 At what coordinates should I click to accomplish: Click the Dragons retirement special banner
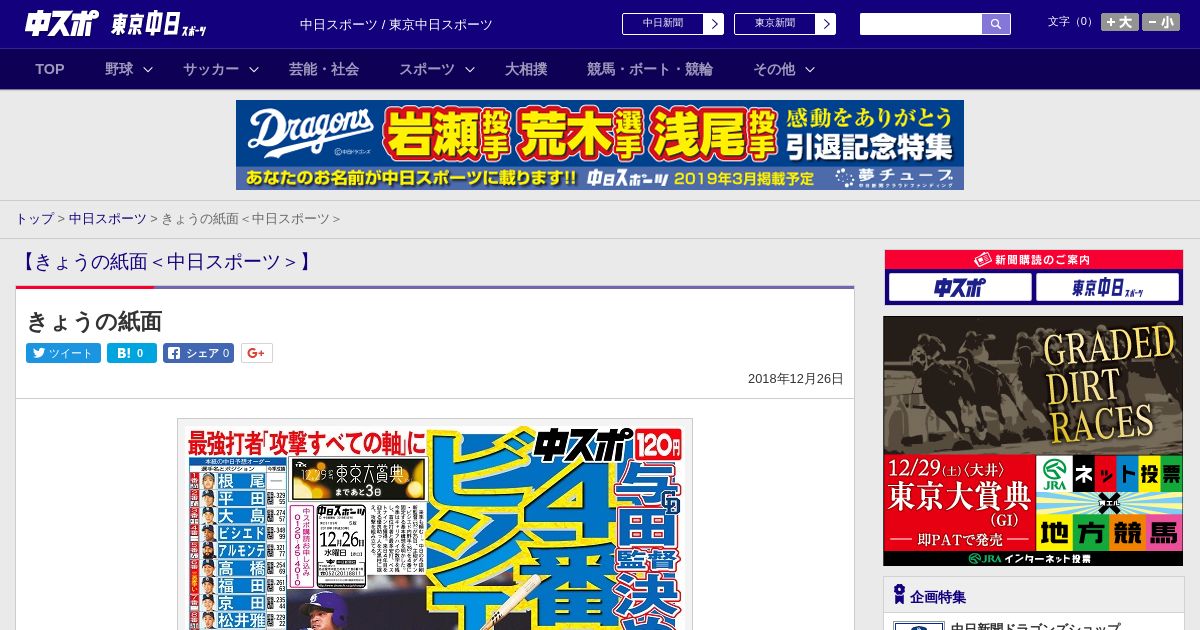[x=600, y=145]
